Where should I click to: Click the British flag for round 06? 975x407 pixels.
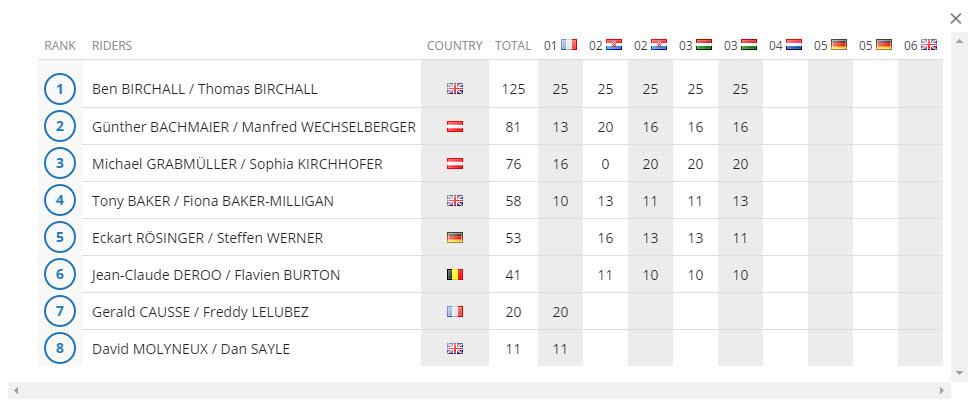coord(928,45)
